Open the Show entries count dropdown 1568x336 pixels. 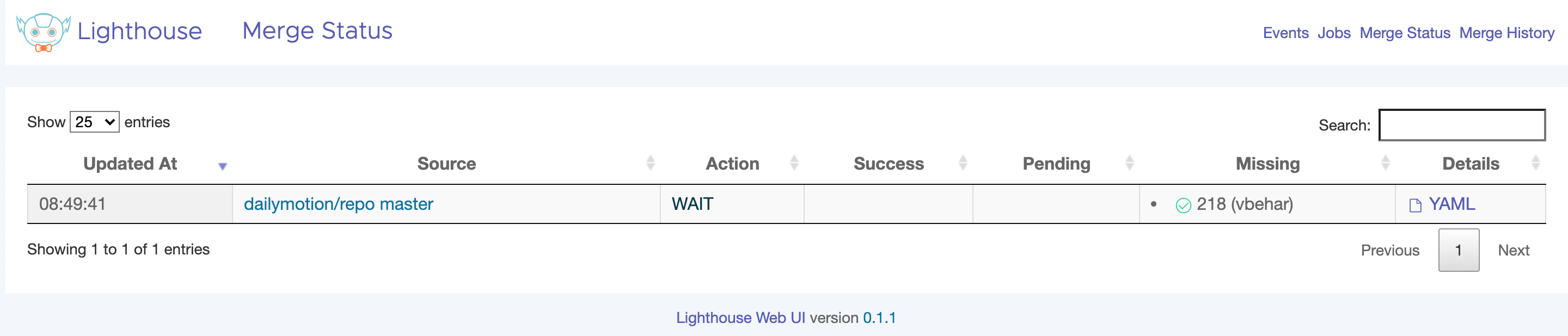point(94,122)
